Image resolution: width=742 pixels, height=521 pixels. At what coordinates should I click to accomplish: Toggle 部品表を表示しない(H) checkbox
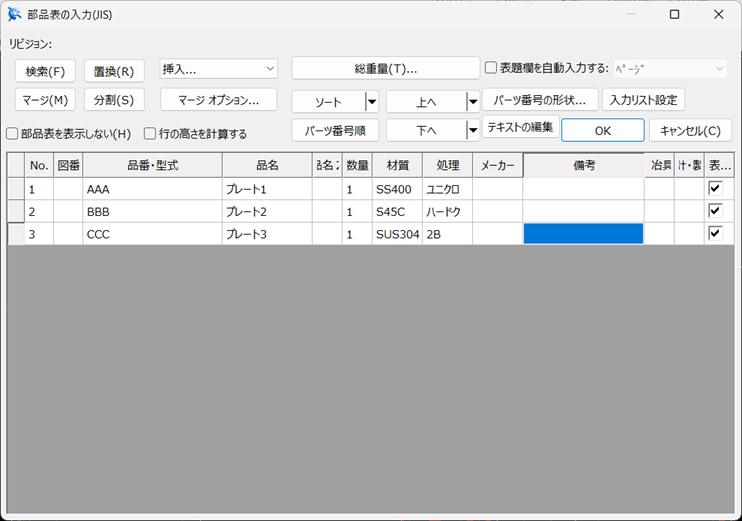click(12, 134)
